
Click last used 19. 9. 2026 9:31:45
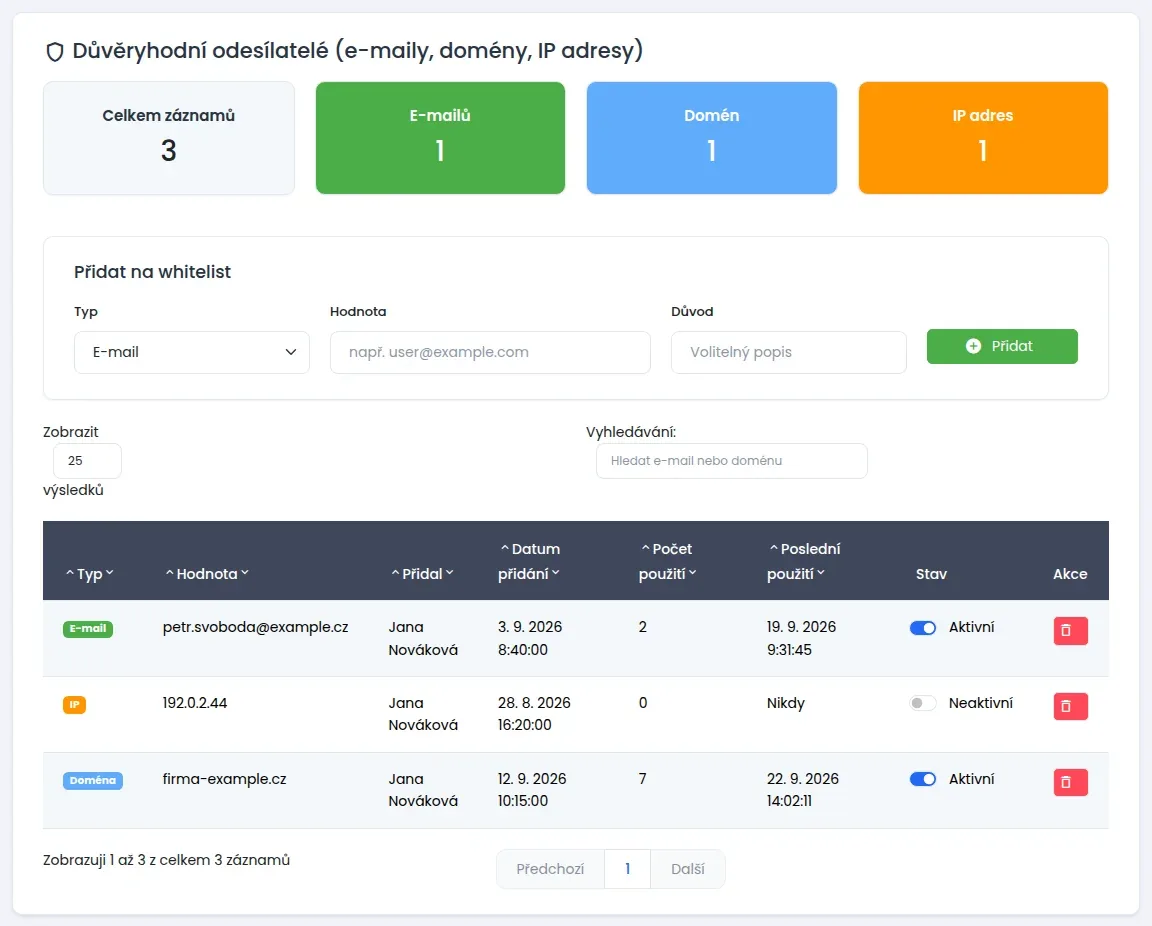pos(802,639)
